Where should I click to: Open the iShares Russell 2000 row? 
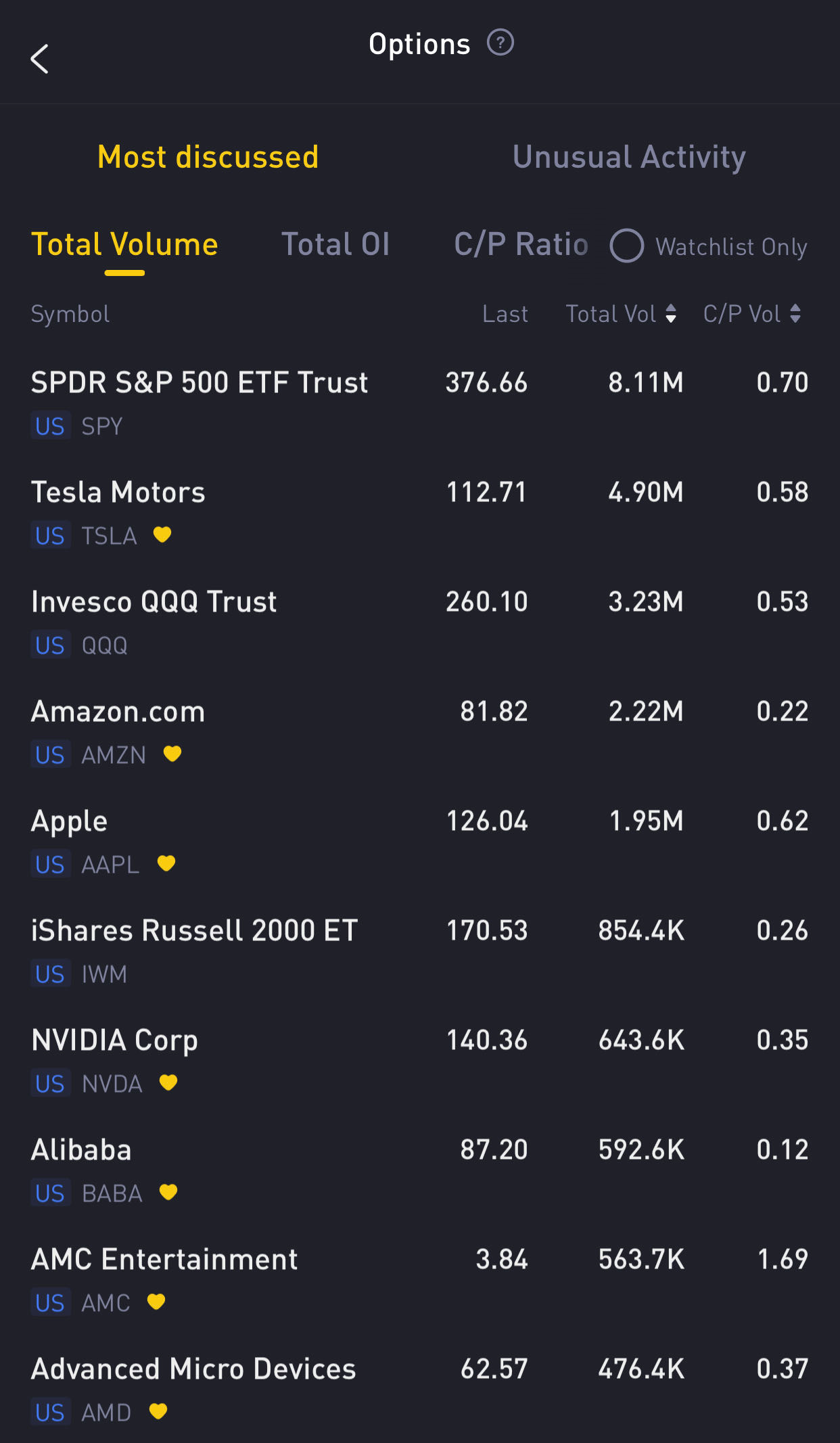coord(419,951)
